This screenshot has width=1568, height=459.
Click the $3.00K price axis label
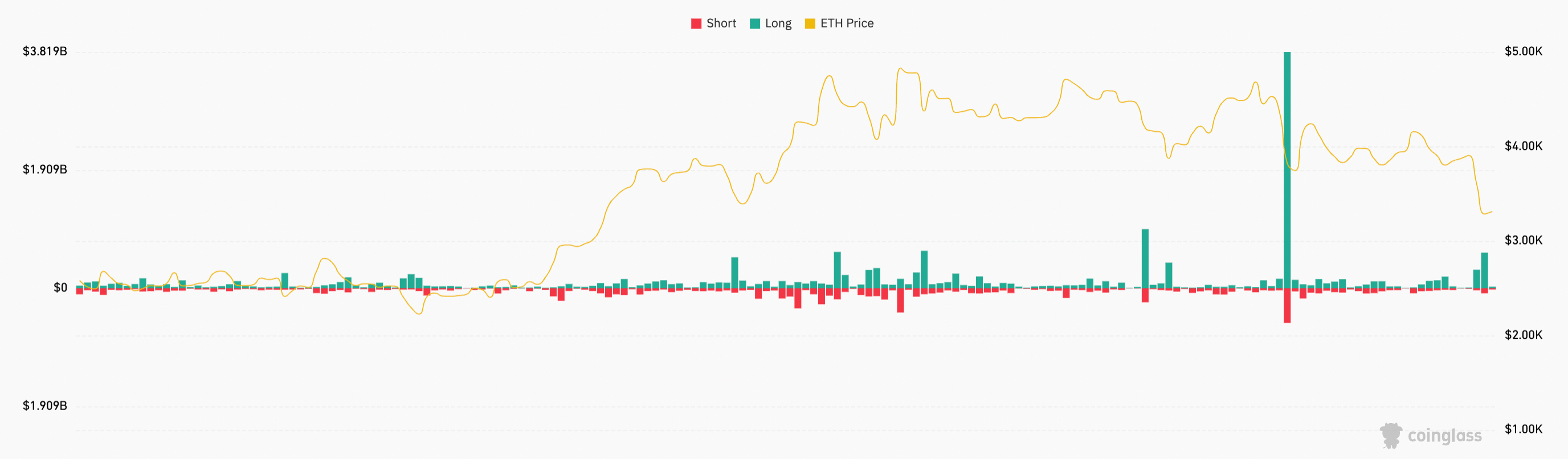click(x=1523, y=241)
